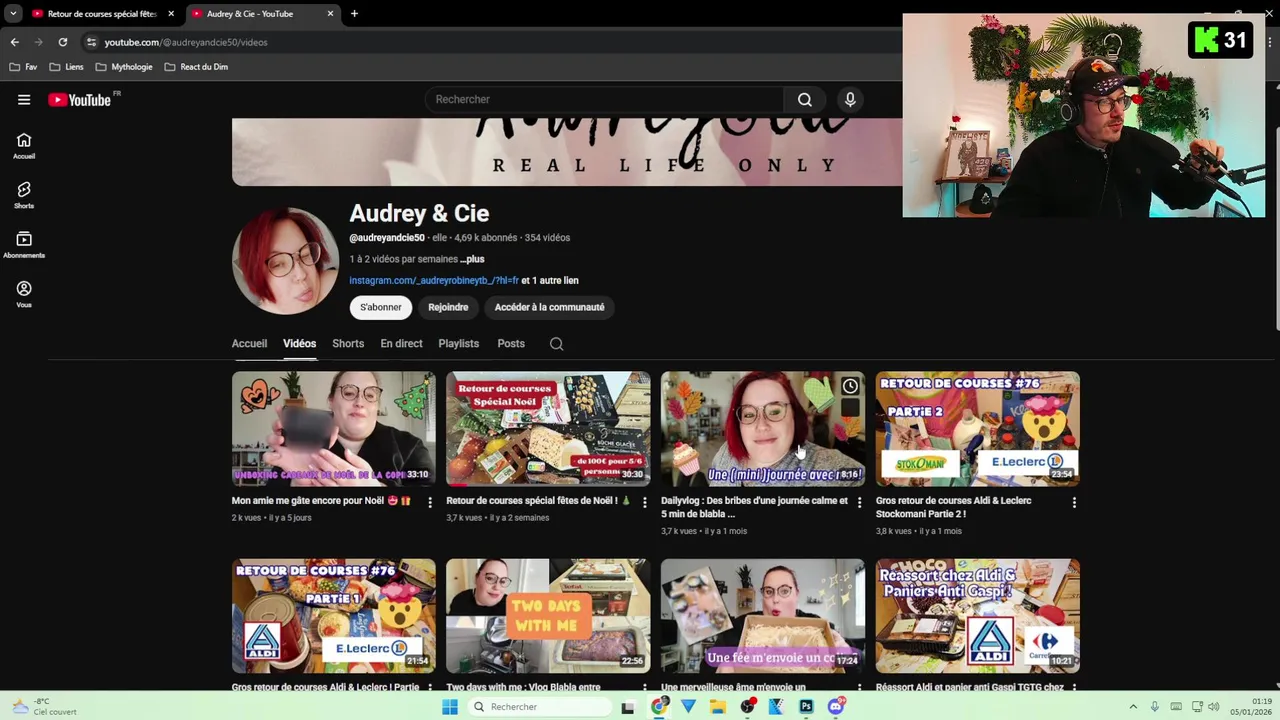
Task: View site information icon in the address bar
Action: 91,42
